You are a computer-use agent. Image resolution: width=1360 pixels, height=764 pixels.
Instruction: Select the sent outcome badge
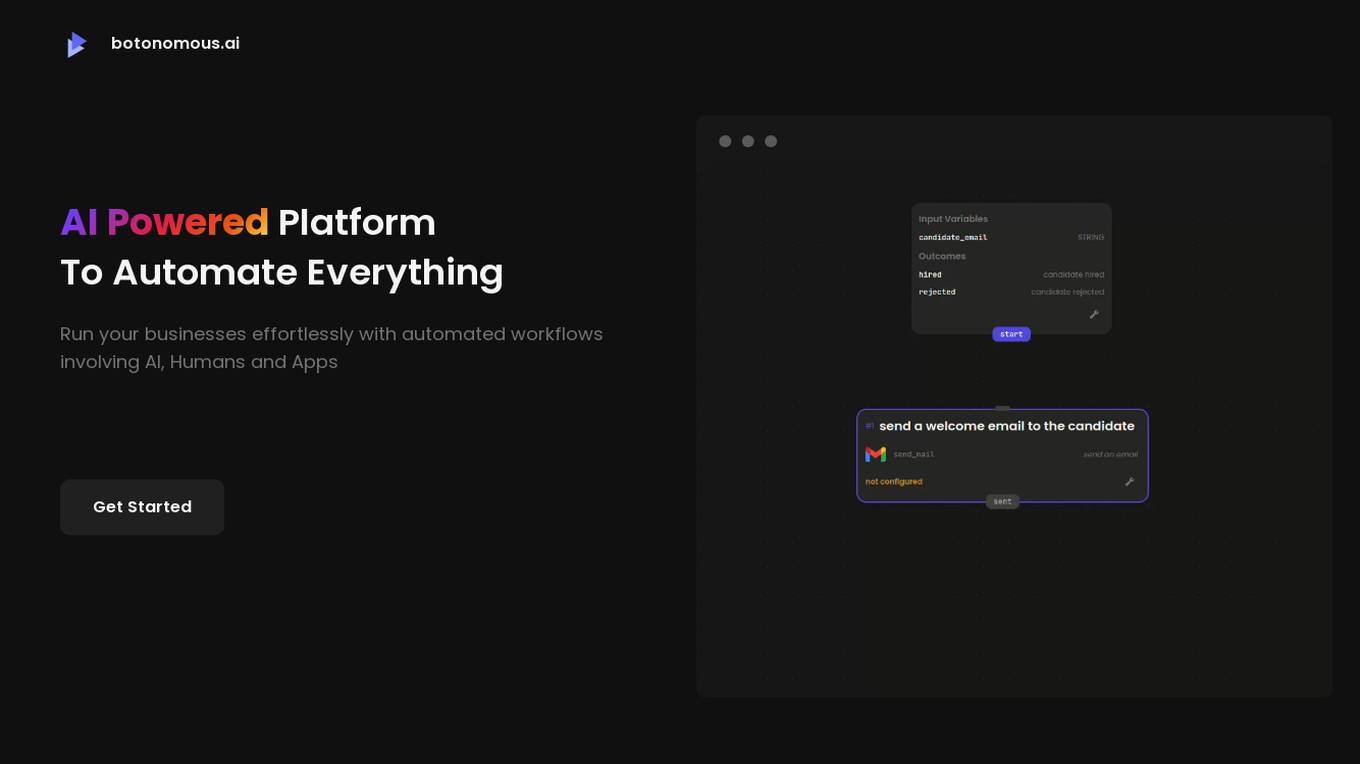click(1002, 501)
